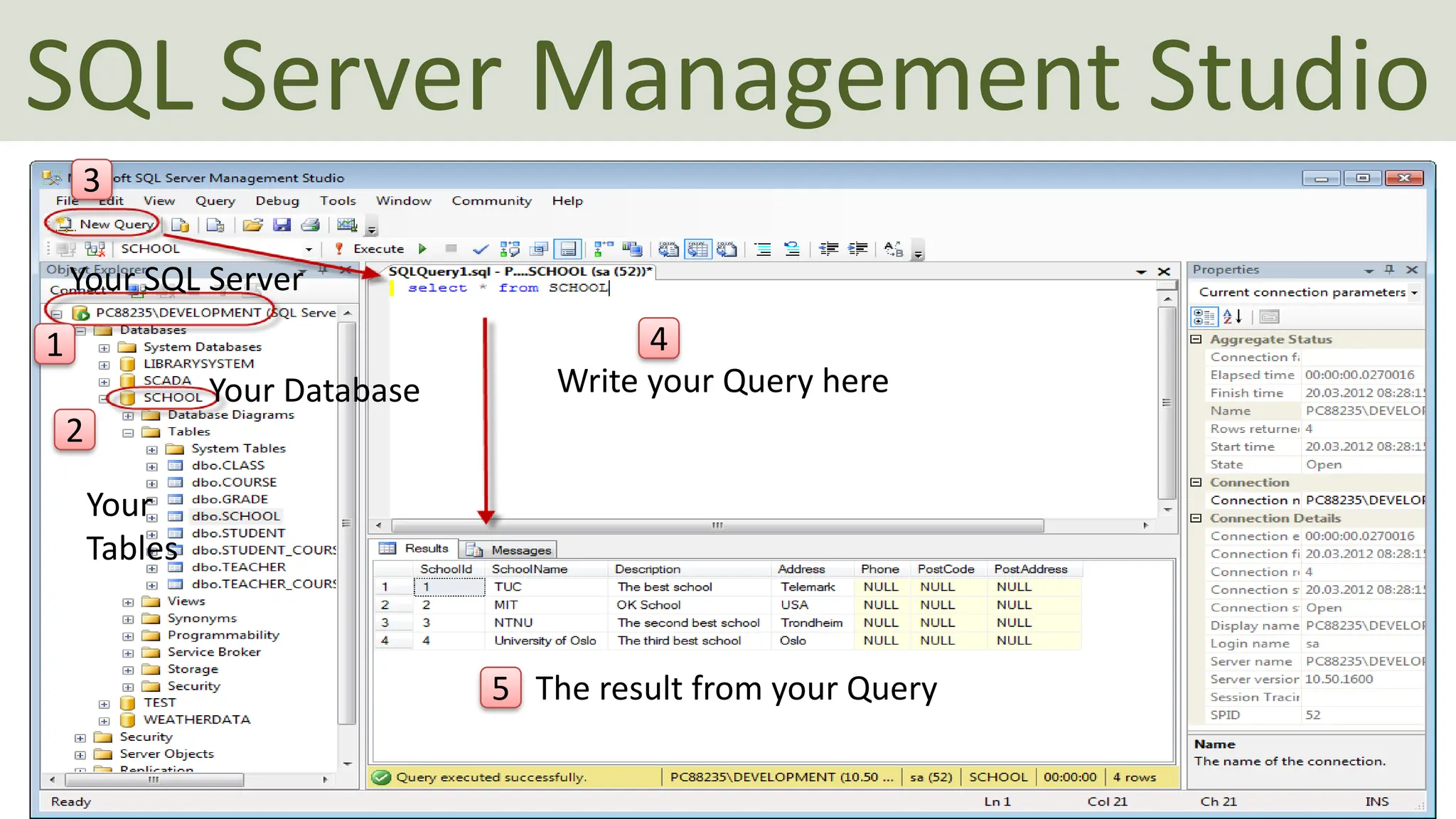Toggle Results to Grid output mode

(698, 249)
